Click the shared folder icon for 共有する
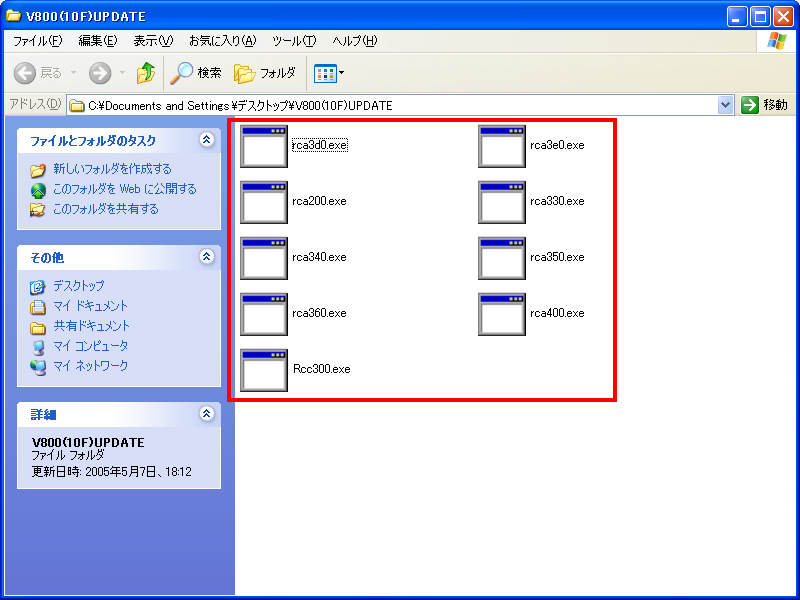Viewport: 800px width, 600px height. click(x=37, y=210)
